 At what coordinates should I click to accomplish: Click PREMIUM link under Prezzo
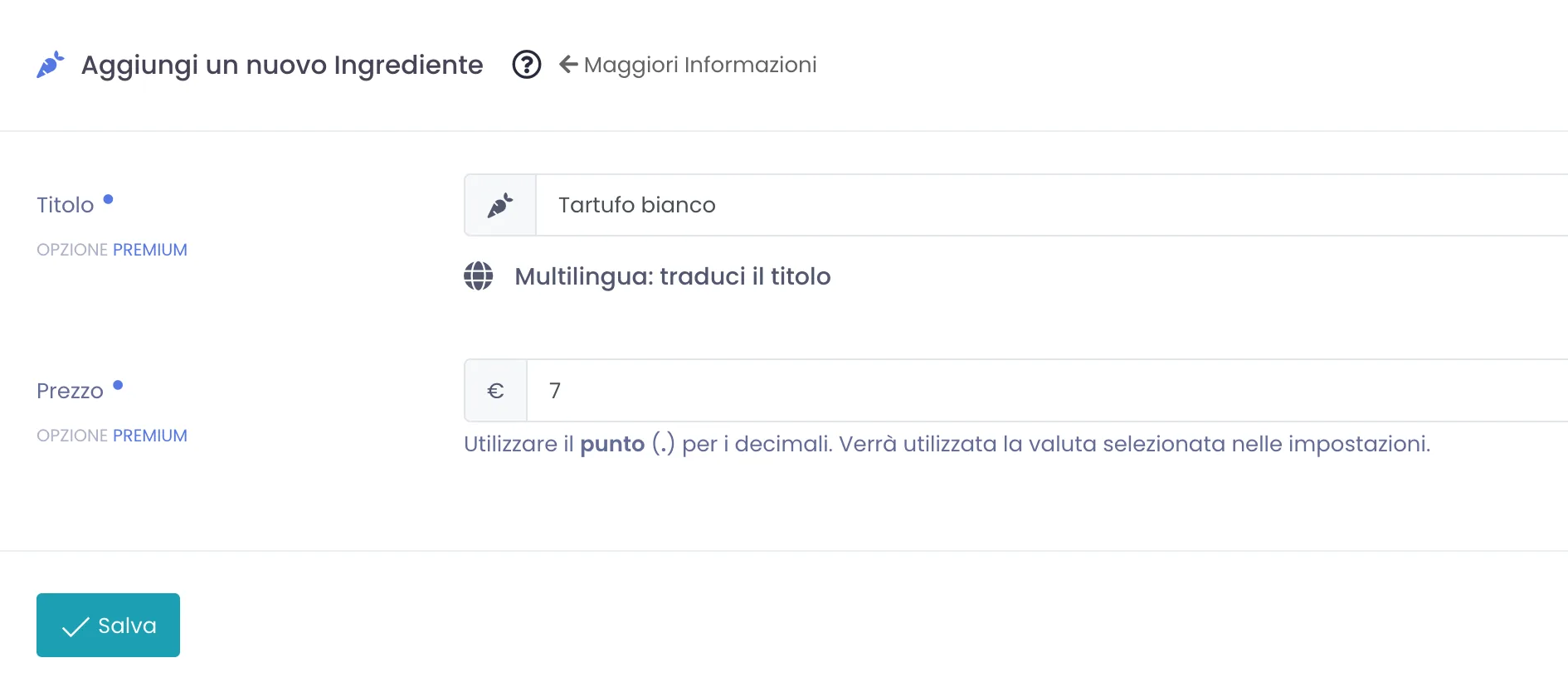point(150,436)
